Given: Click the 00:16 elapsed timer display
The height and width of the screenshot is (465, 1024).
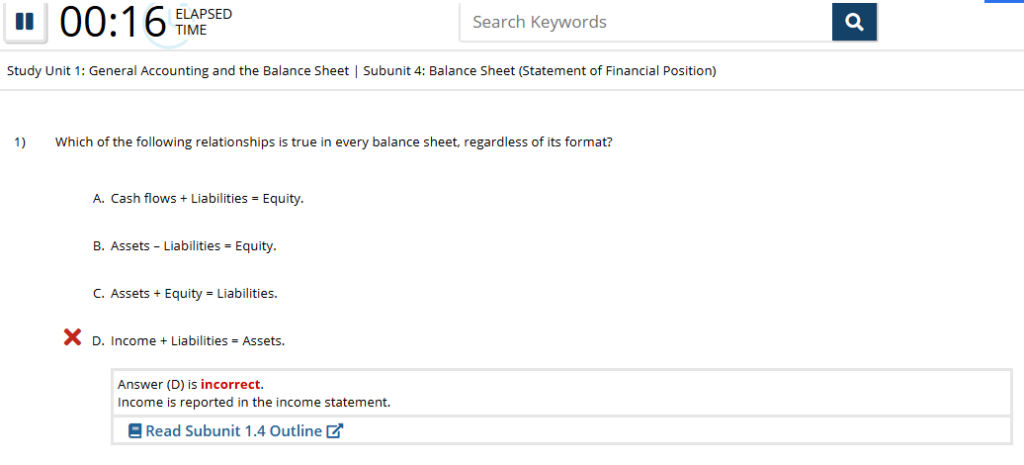Looking at the screenshot, I should coord(112,22).
